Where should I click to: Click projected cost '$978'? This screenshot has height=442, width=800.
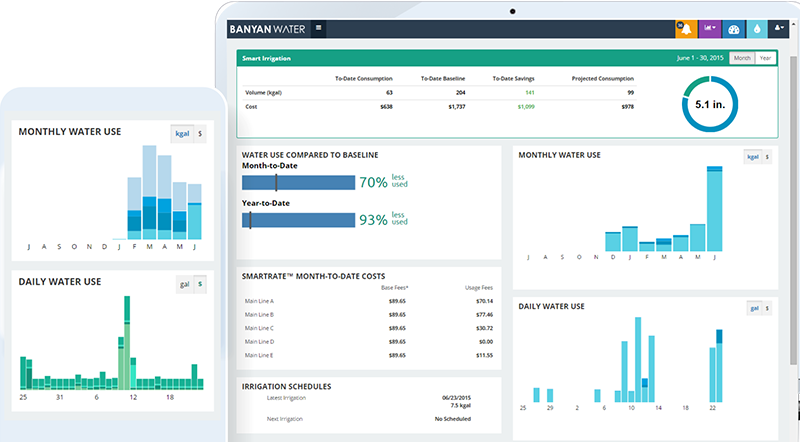628,107
